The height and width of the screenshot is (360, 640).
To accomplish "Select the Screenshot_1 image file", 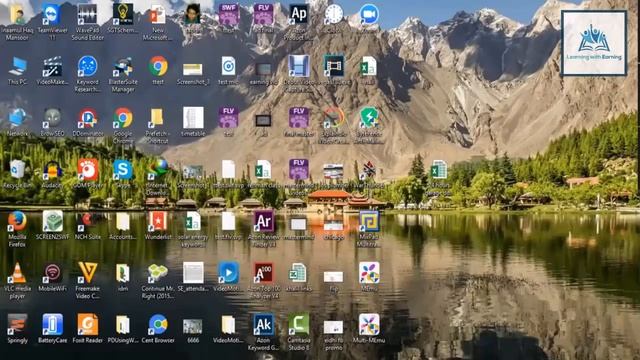I will point(193,69).
